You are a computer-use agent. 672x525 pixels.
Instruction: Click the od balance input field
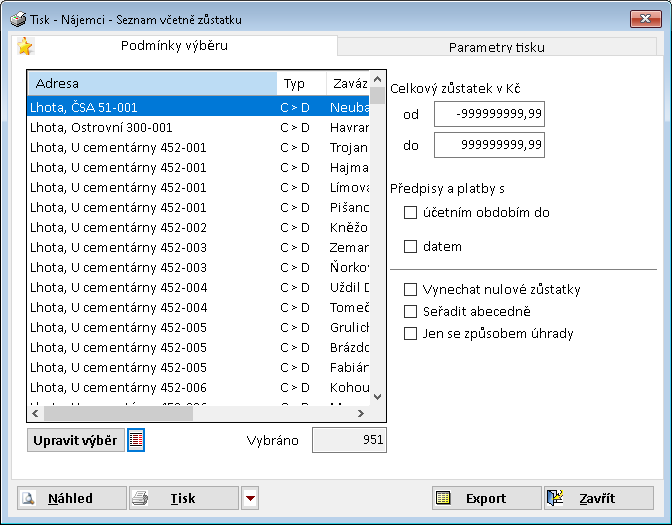489,114
